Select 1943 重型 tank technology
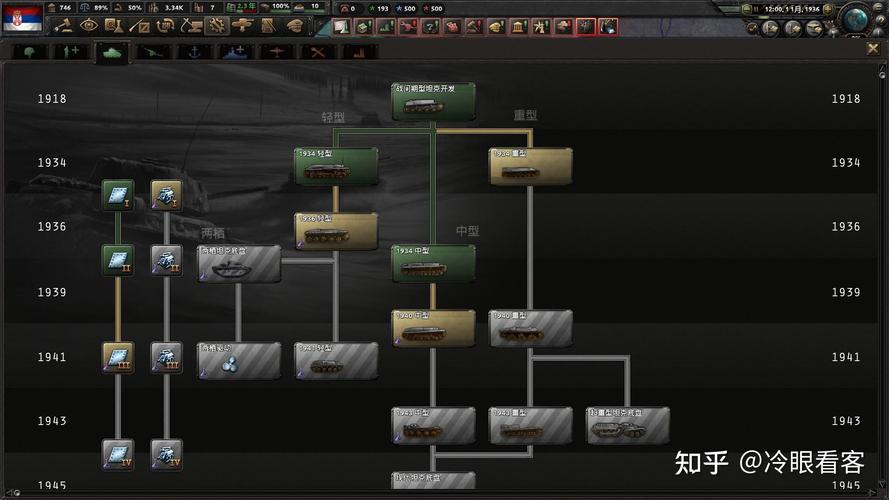 click(531, 425)
